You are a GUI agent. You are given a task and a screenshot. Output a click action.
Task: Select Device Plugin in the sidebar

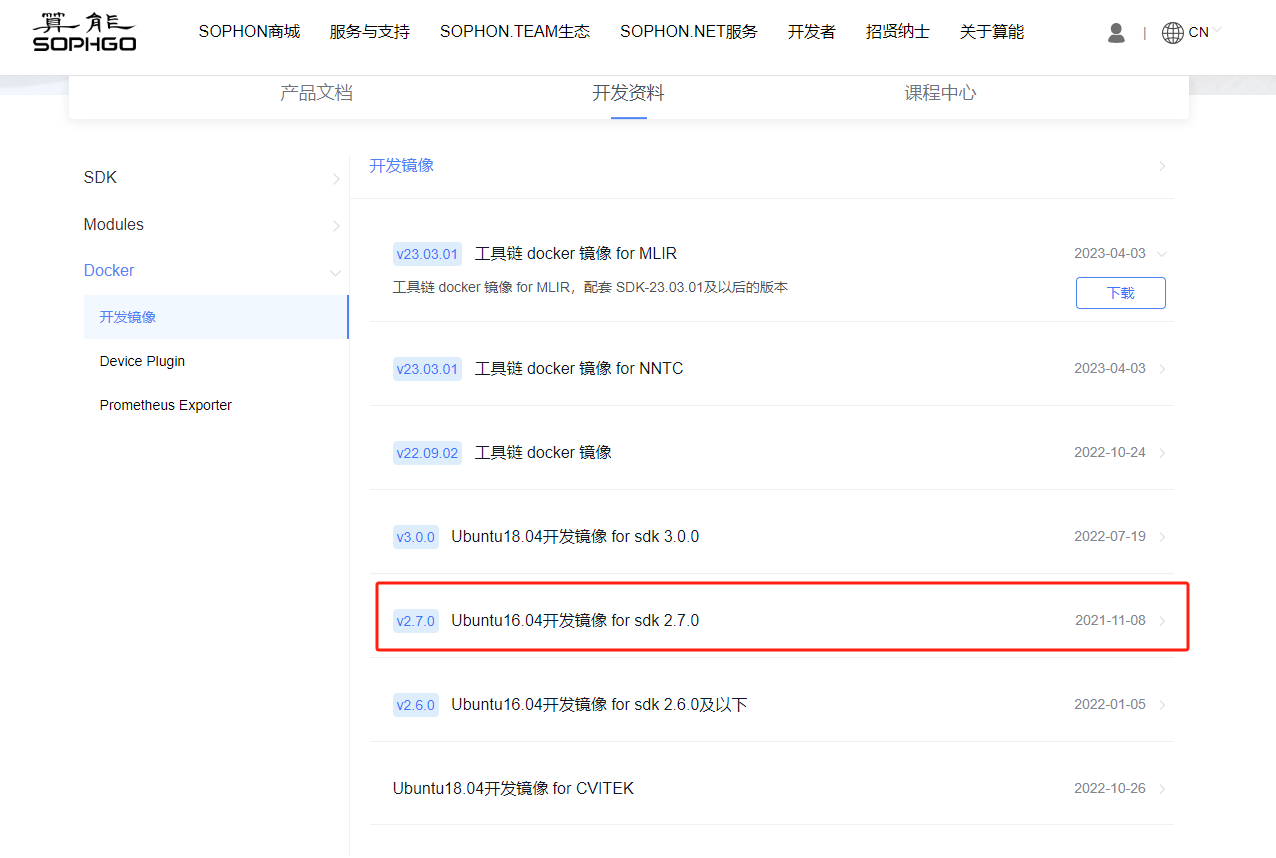point(142,361)
